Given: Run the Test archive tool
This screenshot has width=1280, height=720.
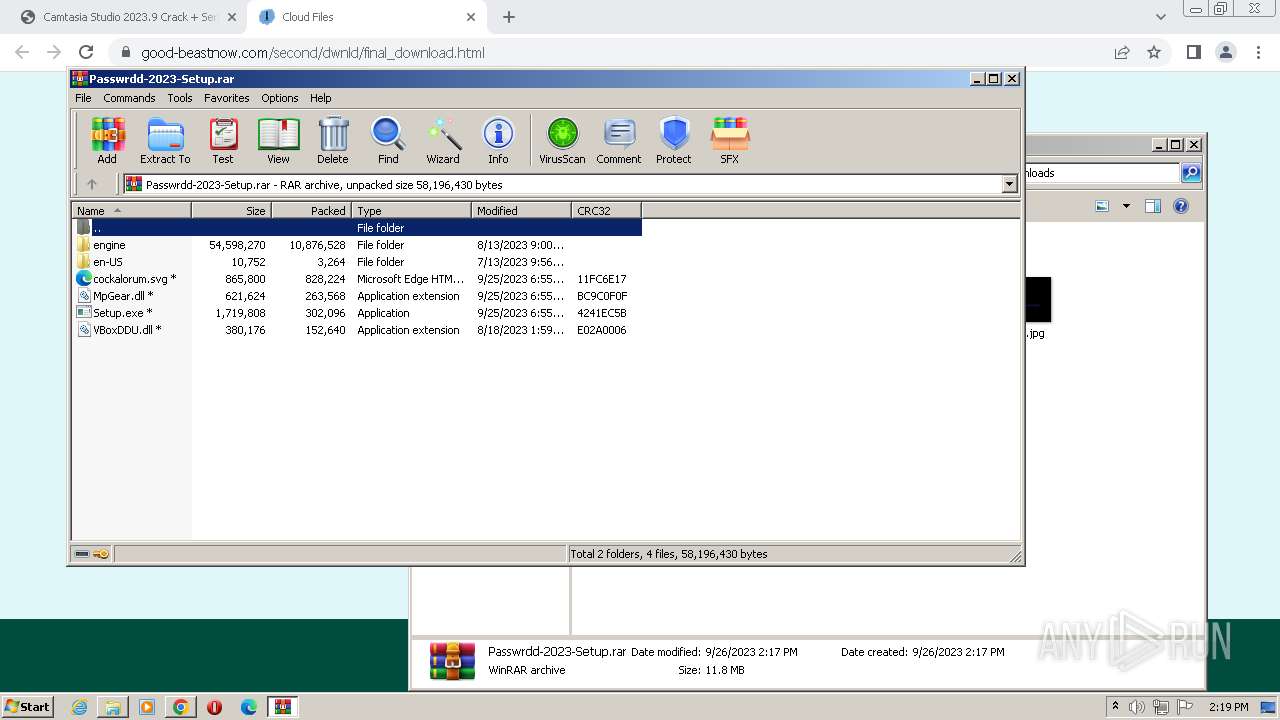Looking at the screenshot, I should (x=223, y=140).
